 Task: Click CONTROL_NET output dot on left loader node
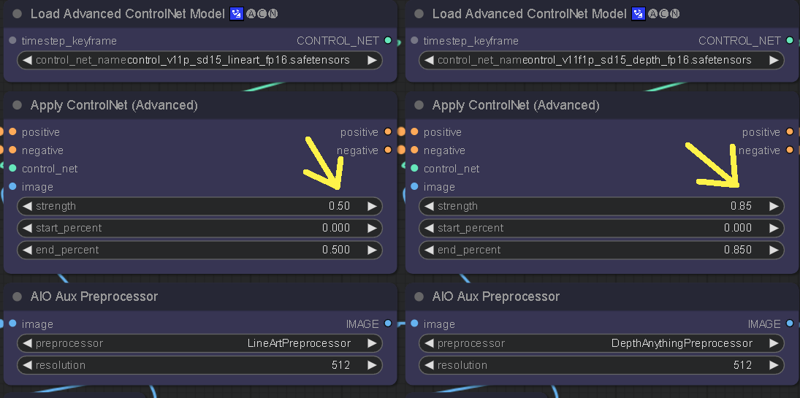(x=388, y=40)
